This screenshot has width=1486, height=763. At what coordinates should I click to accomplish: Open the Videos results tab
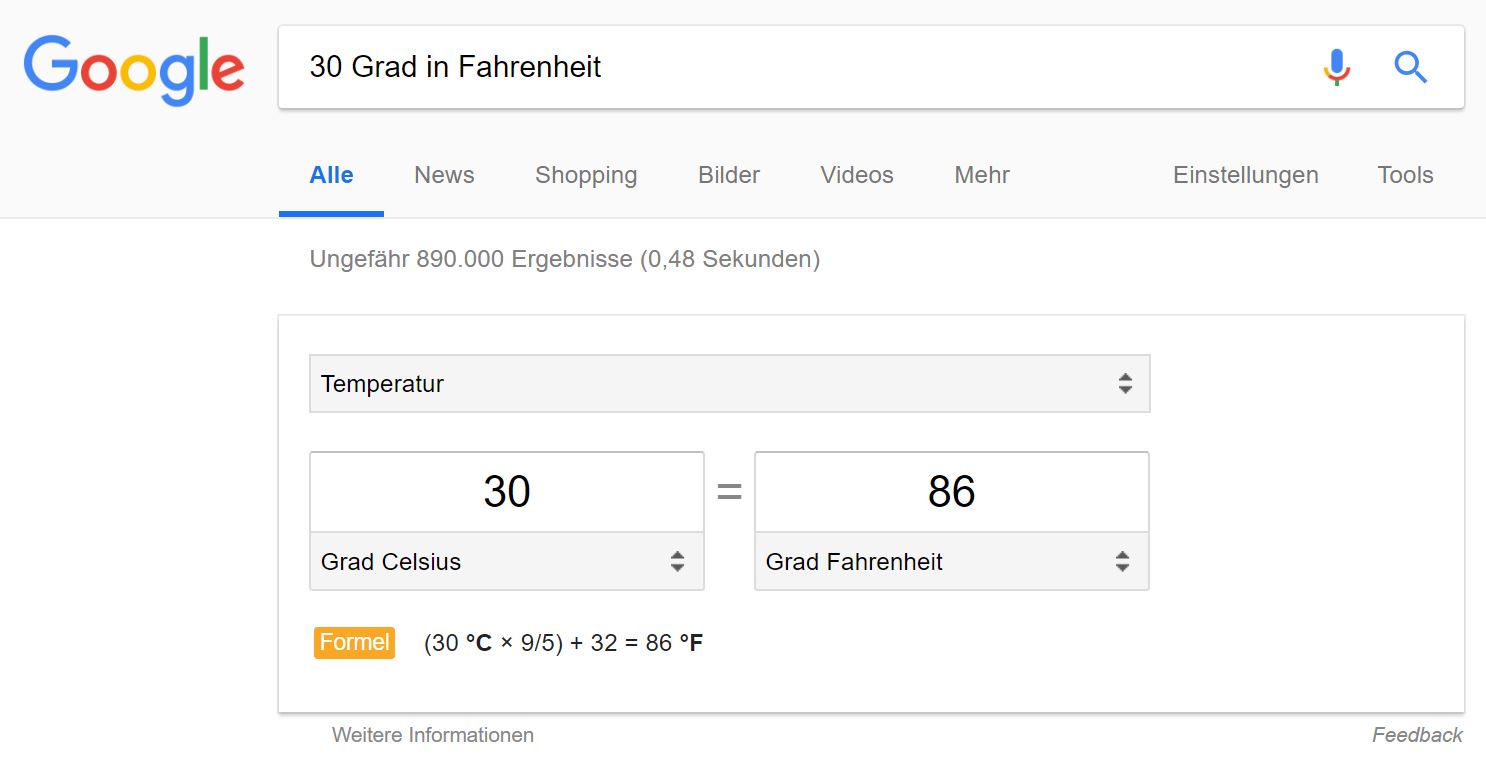click(857, 176)
